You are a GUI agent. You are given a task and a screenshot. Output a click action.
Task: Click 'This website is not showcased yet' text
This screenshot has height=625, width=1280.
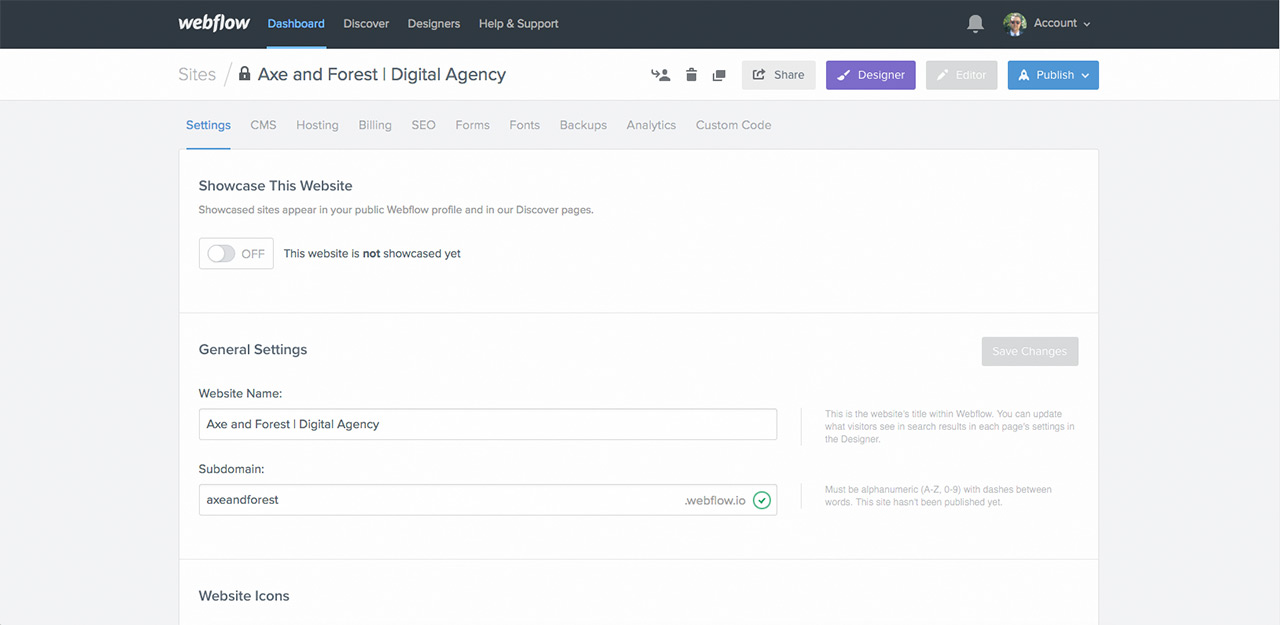point(372,254)
